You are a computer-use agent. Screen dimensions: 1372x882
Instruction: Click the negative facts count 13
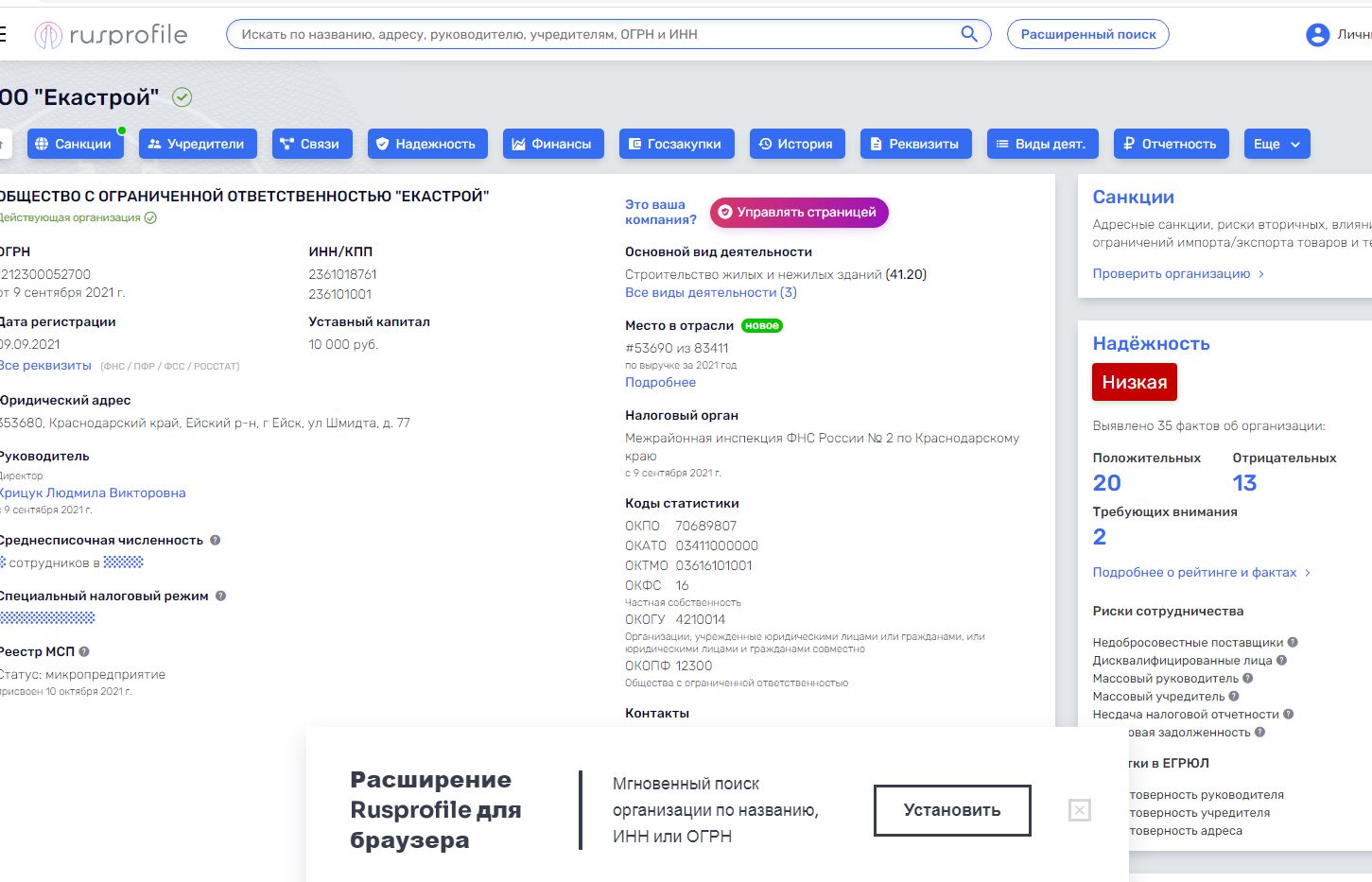pos(1244,483)
